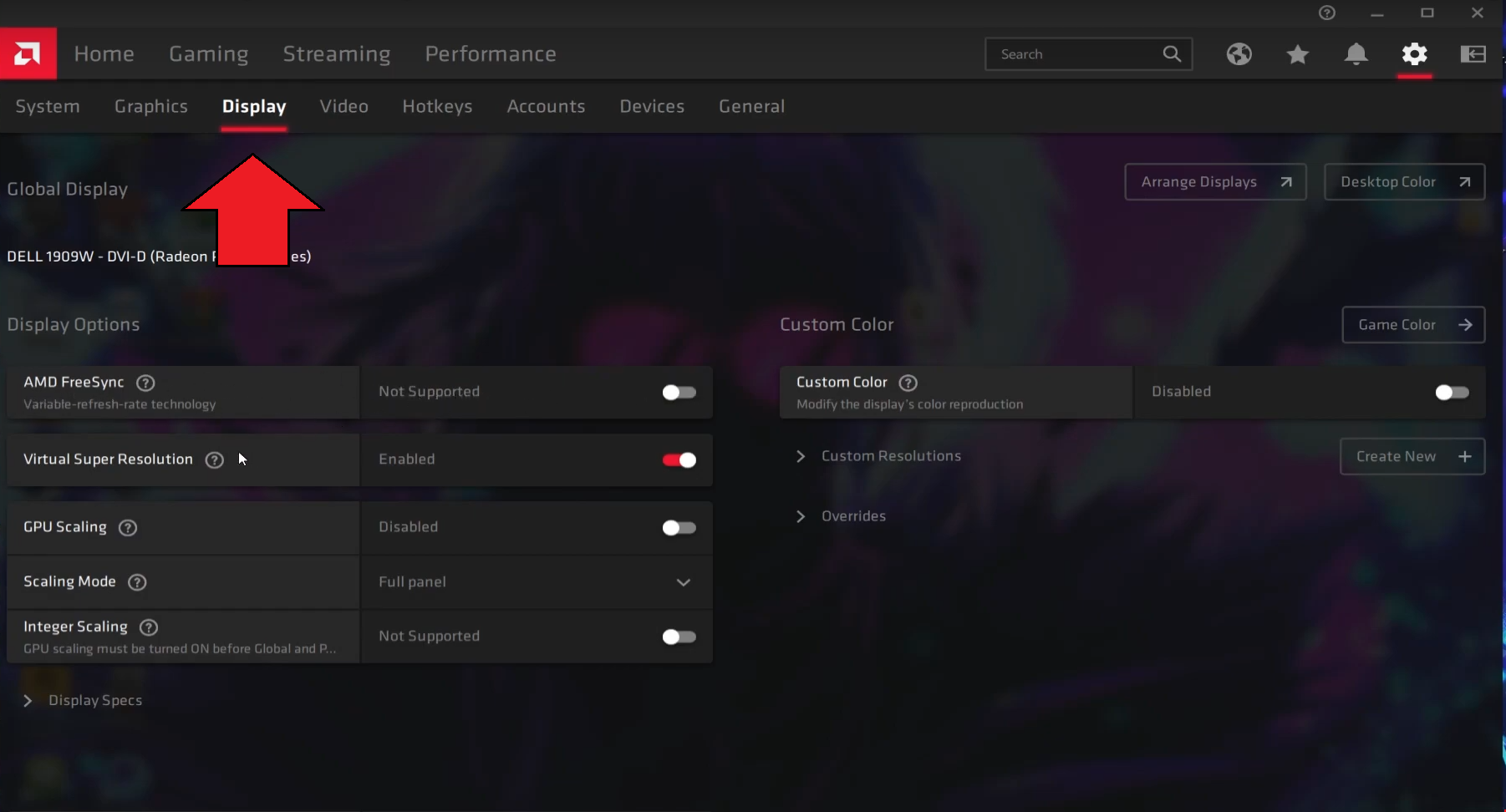Open settings gear icon
This screenshot has width=1506, height=812.
click(x=1414, y=54)
